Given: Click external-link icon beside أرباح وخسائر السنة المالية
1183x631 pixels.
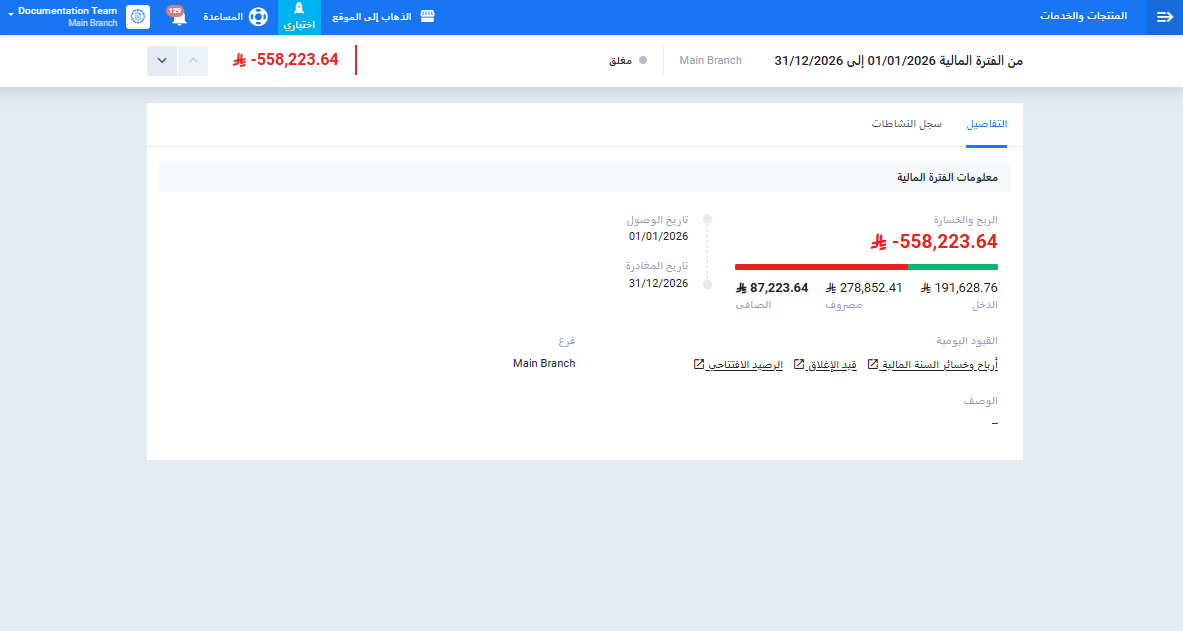Looking at the screenshot, I should point(872,365).
